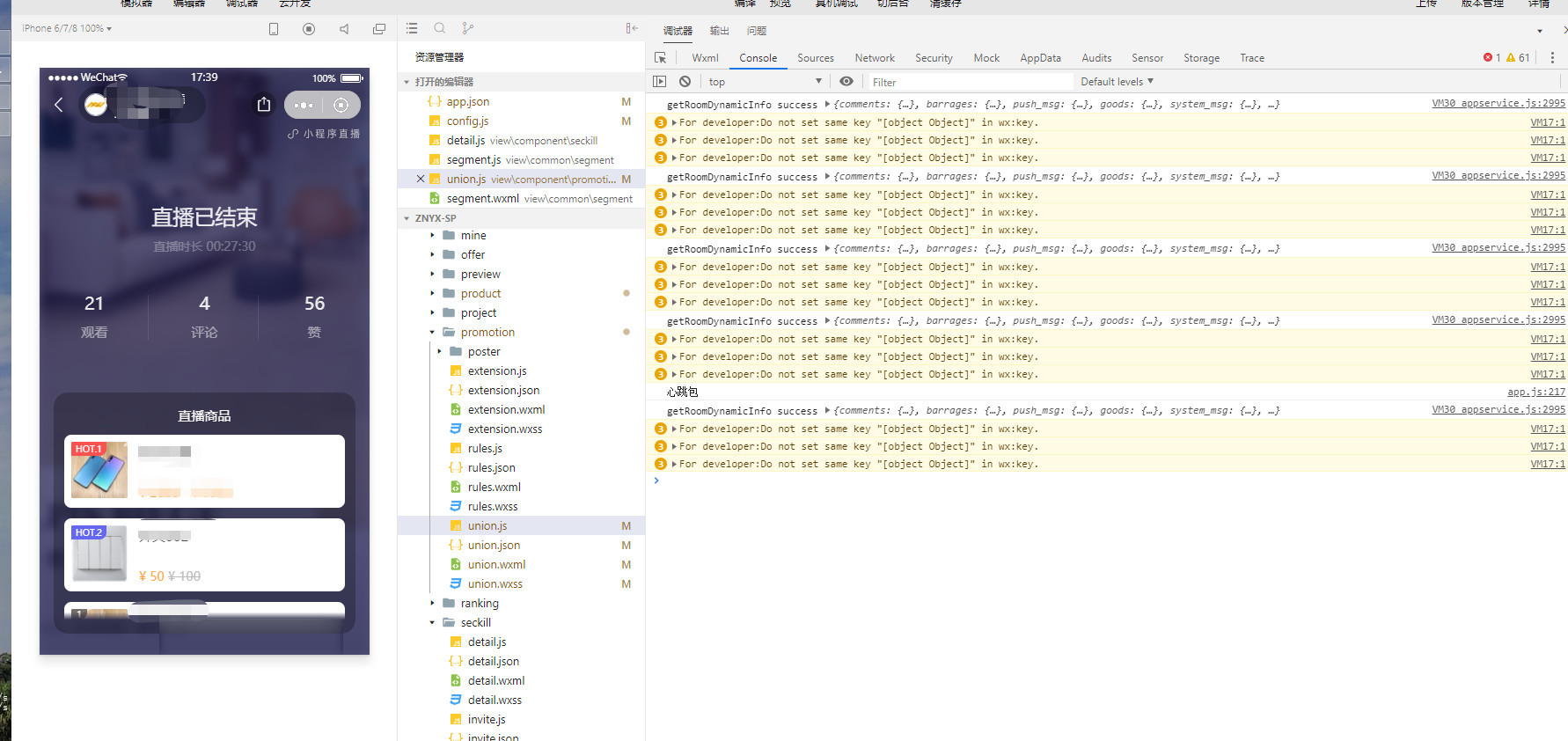Clear the console with the ban icon
Viewport: 1568px width, 741px height.
(x=685, y=81)
